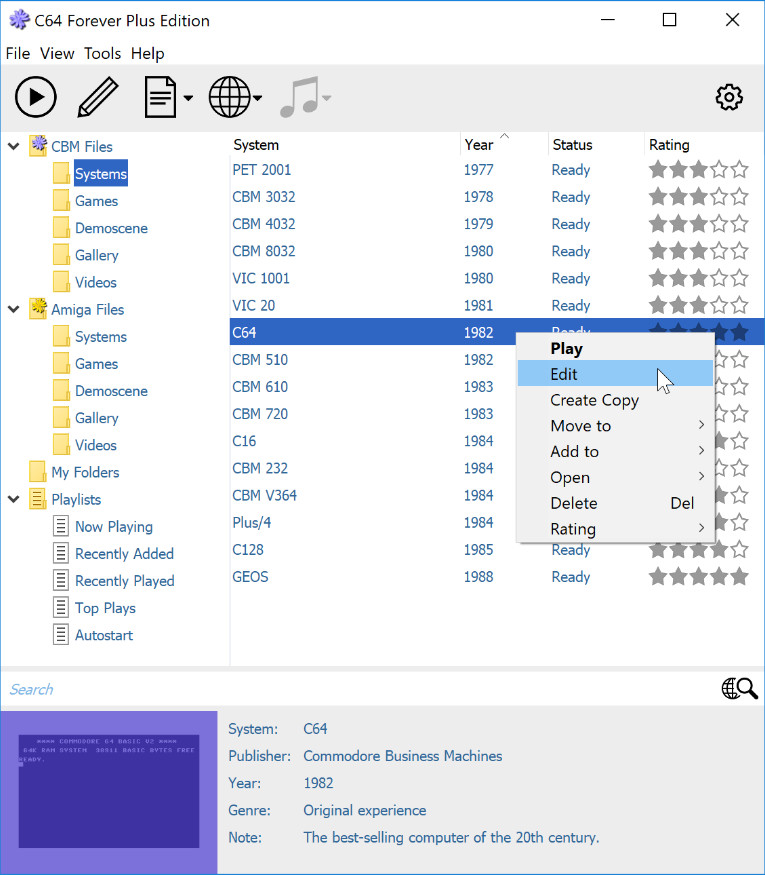Image resolution: width=765 pixels, height=875 pixels.
Task: Choose Delete from the context menu
Action: (615, 503)
